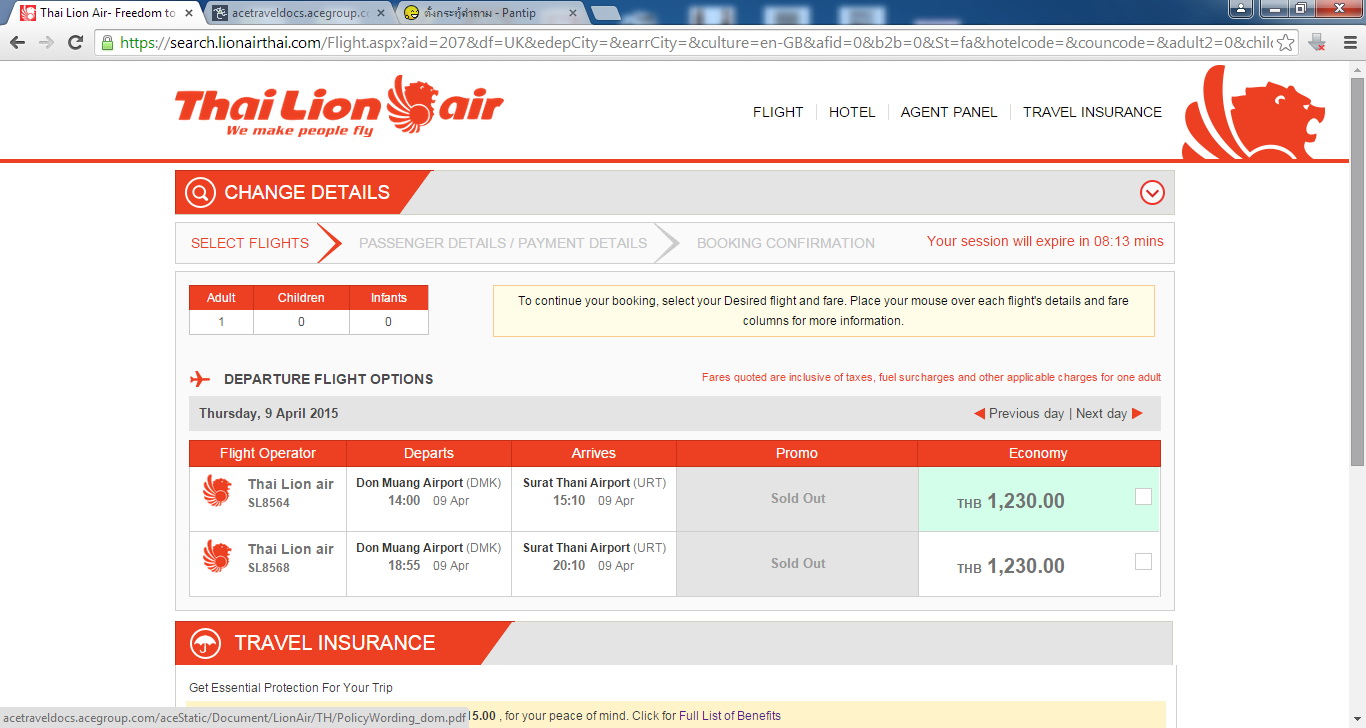This screenshot has height=728, width=1366.
Task: Click the red airplane departure icon
Action: tap(200, 379)
